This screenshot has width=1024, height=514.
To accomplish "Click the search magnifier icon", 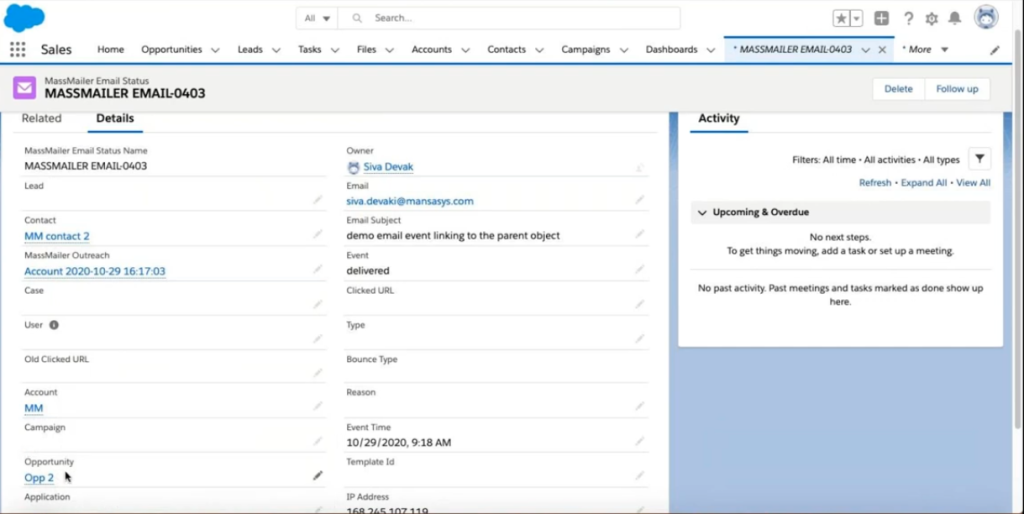I will 357,18.
